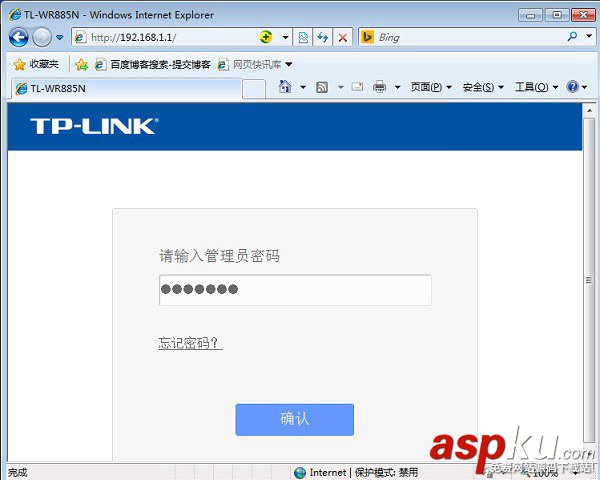Screen dimensions: 600x480
Task: Click the RSS feeds icon
Action: [322, 87]
